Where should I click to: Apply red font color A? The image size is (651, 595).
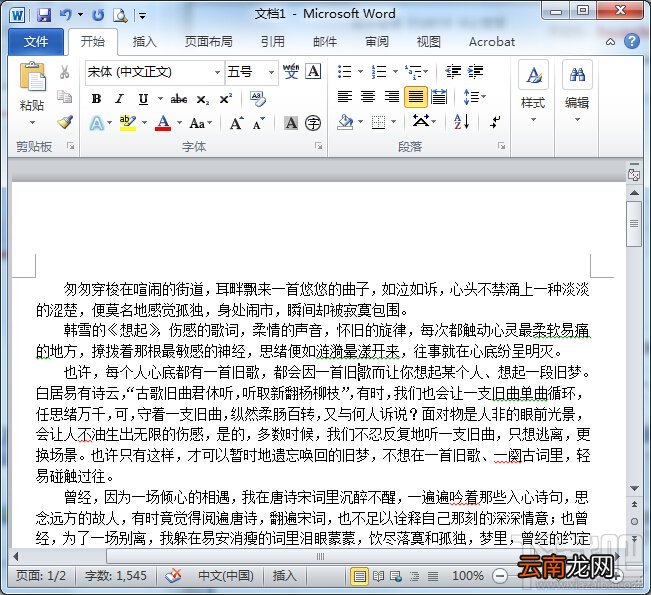coord(163,123)
